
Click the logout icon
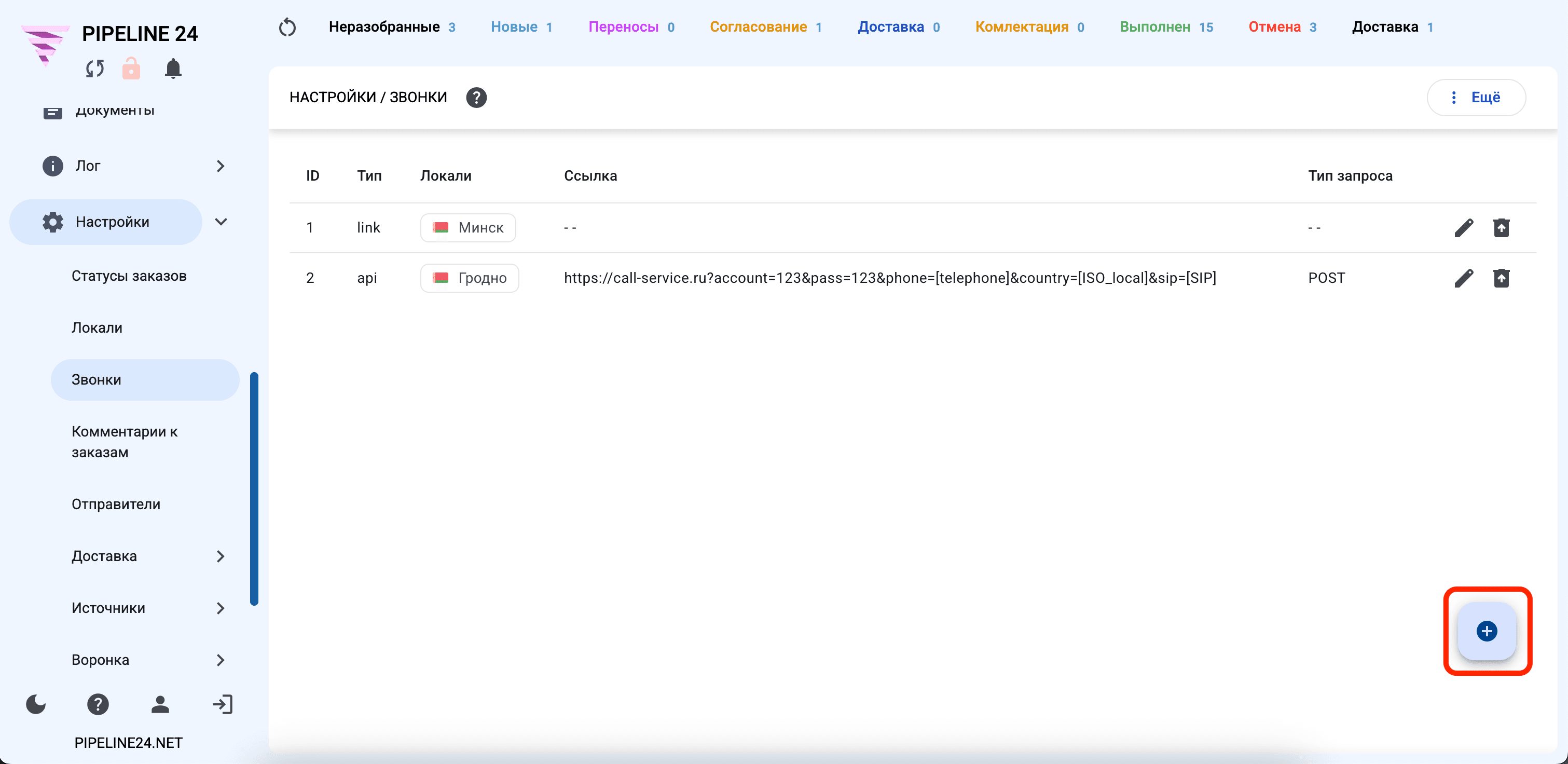click(223, 704)
